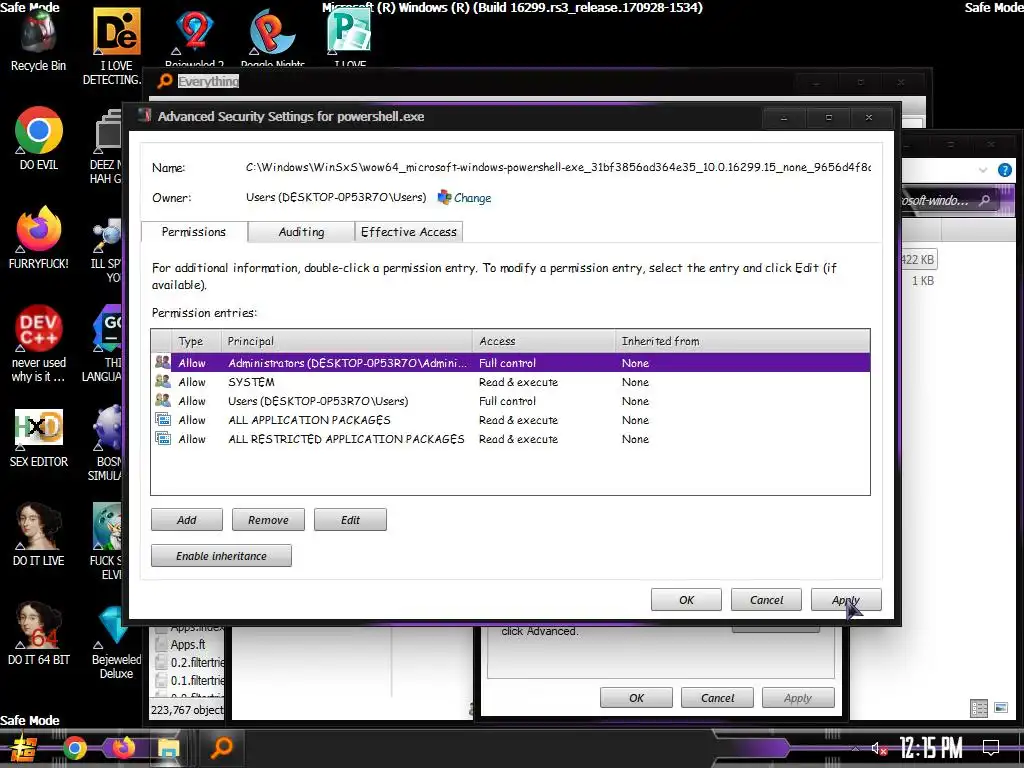
Task: Click the taskbar clock showing 12:15 PM
Action: pos(930,748)
